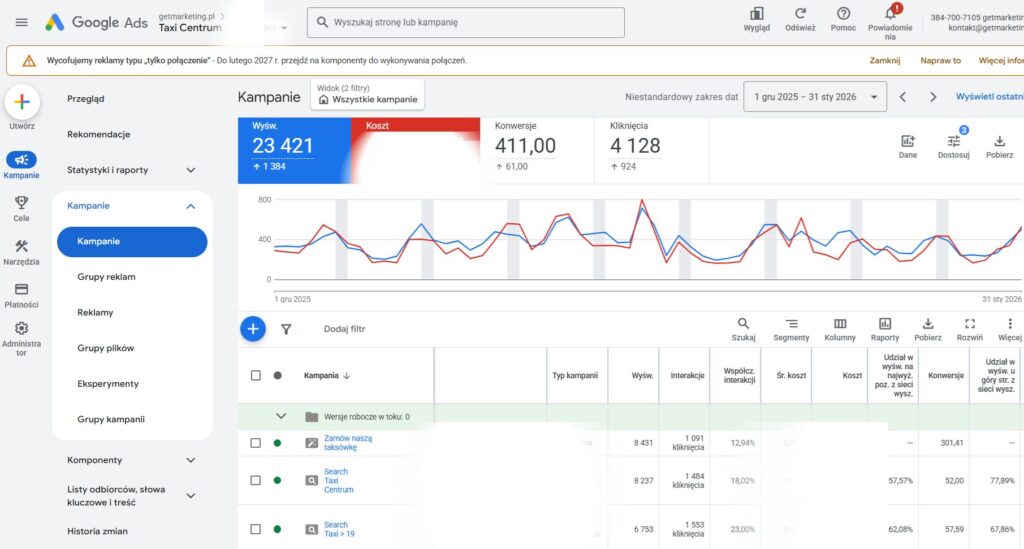Select checkbox for Search Taxi Centrum campaign

click(256, 480)
